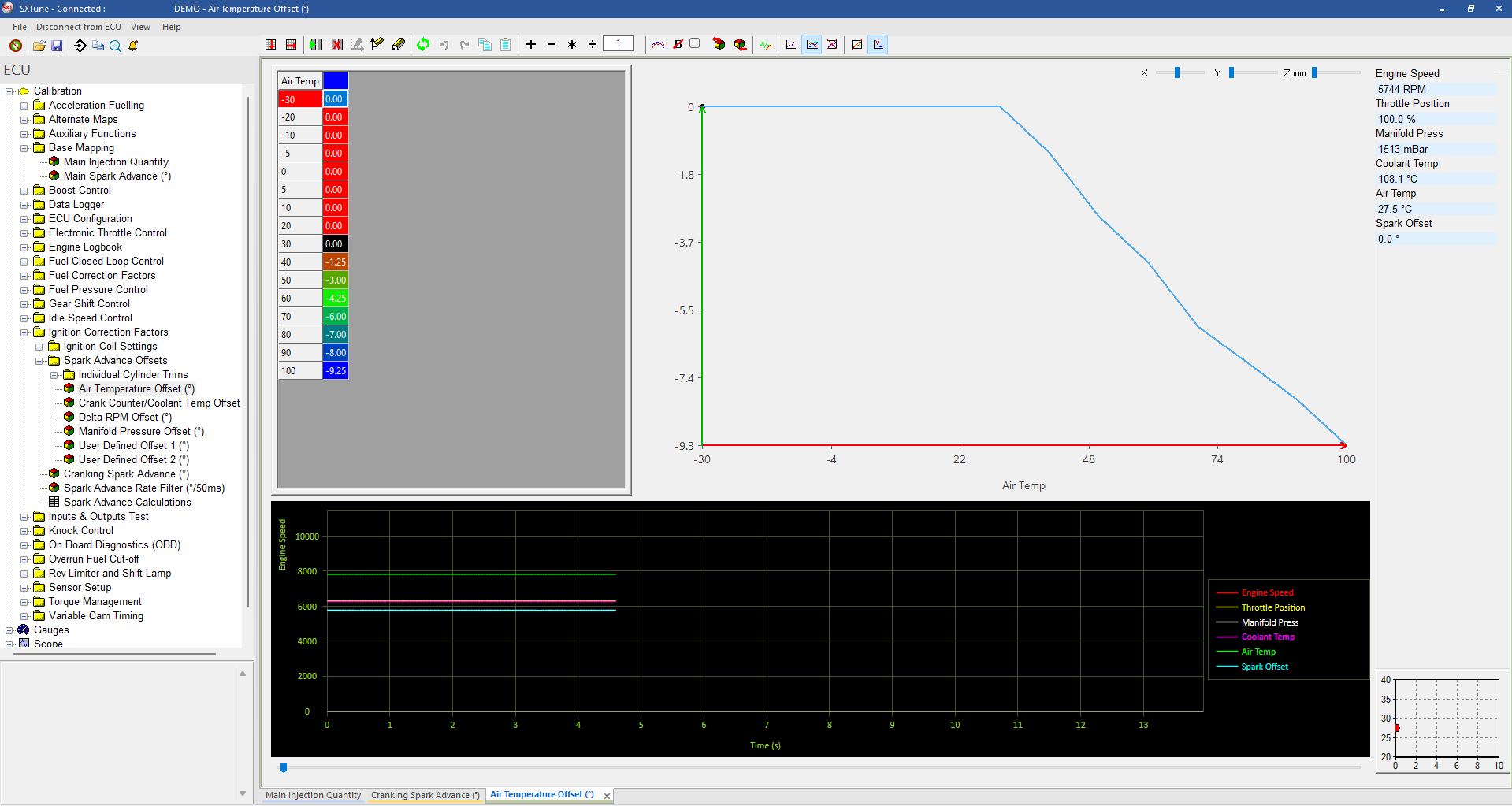Click the single line chart icon
This screenshot has width=1512, height=806.
[791, 45]
